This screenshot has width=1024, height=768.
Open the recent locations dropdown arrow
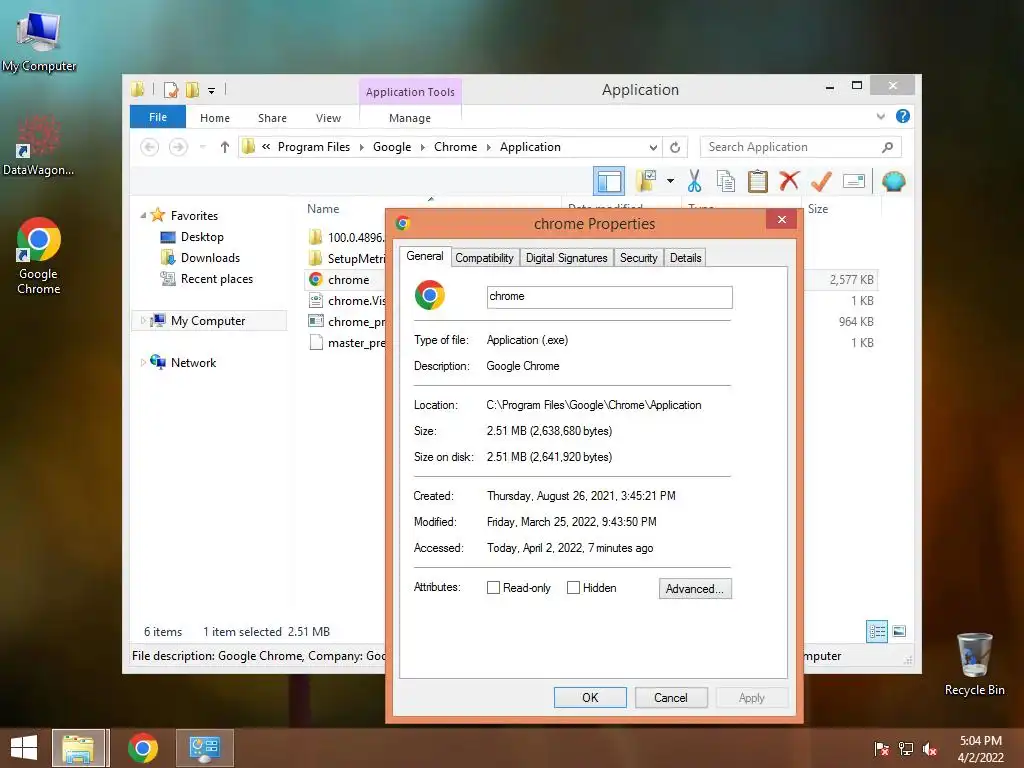pos(203,147)
